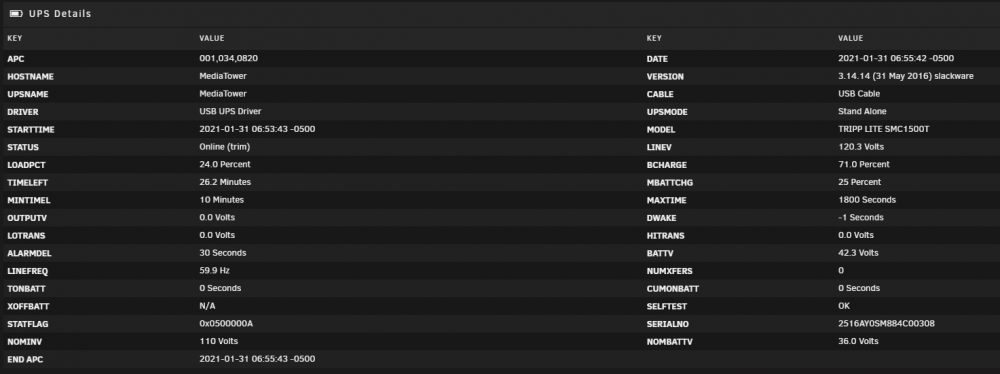
Task: Click the MODEL value TRIPP LITE SMC1500T
Action: coord(883,129)
